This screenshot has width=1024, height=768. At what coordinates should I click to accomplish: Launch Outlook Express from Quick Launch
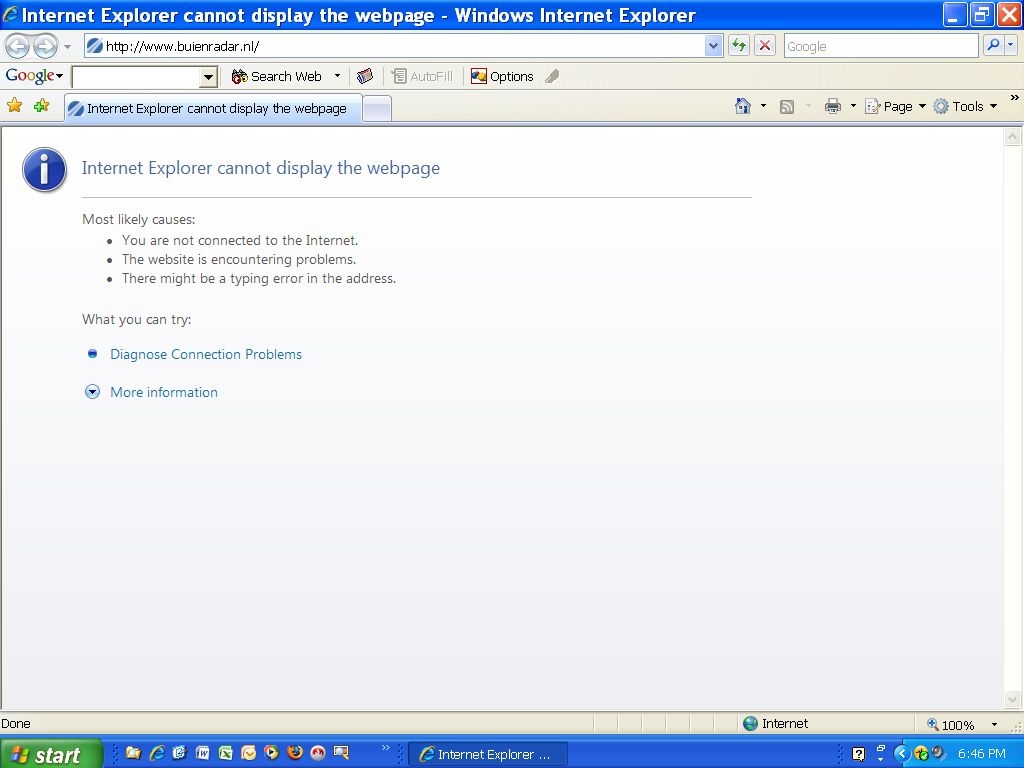(180, 753)
